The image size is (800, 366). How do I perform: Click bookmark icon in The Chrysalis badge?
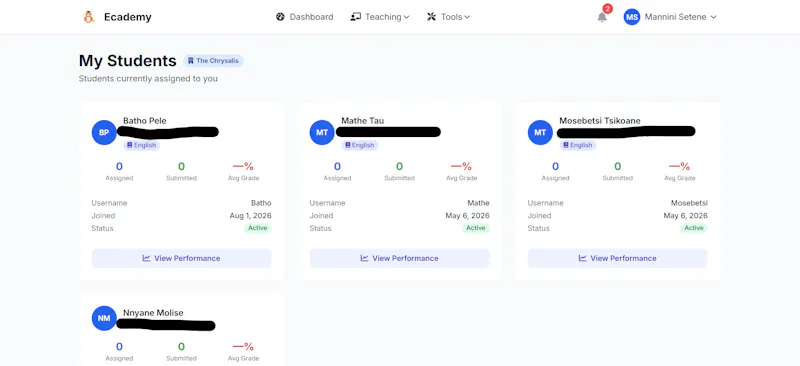(x=191, y=61)
